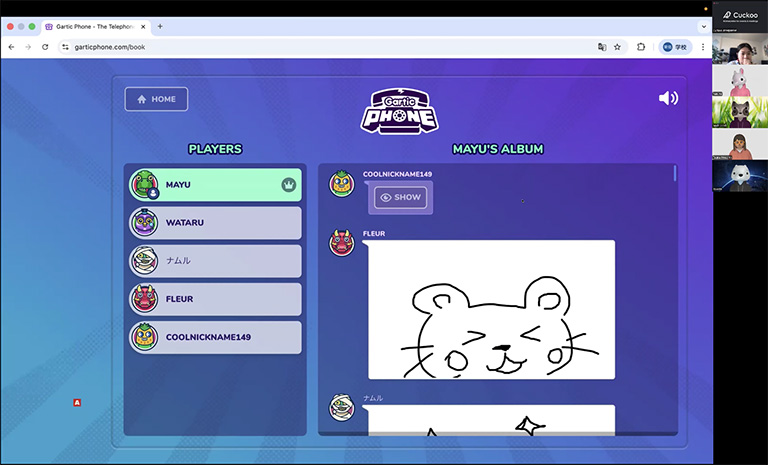The width and height of the screenshot is (768, 465).
Task: Select player MAYU in the list
Action: pyautogui.click(x=215, y=185)
